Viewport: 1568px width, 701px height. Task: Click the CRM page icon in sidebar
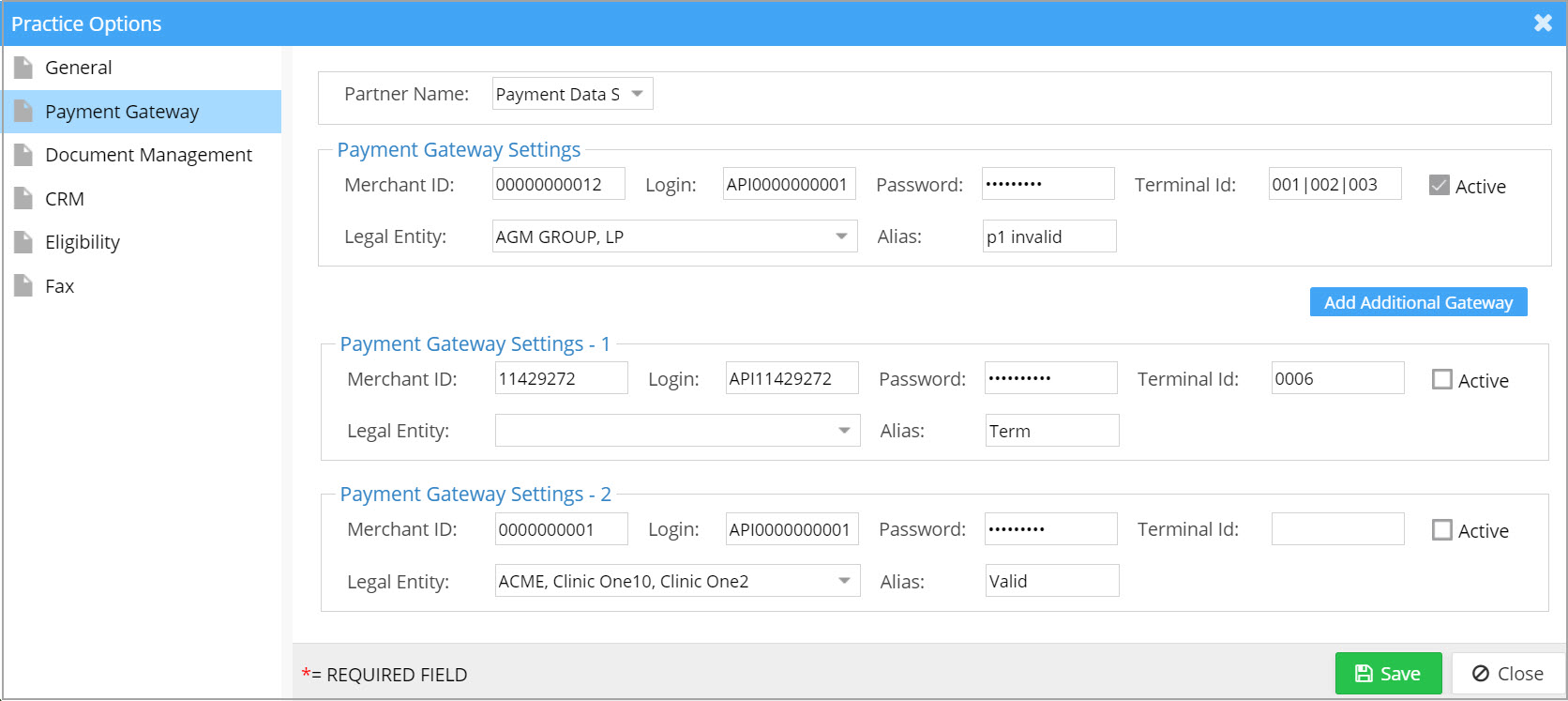coord(23,198)
